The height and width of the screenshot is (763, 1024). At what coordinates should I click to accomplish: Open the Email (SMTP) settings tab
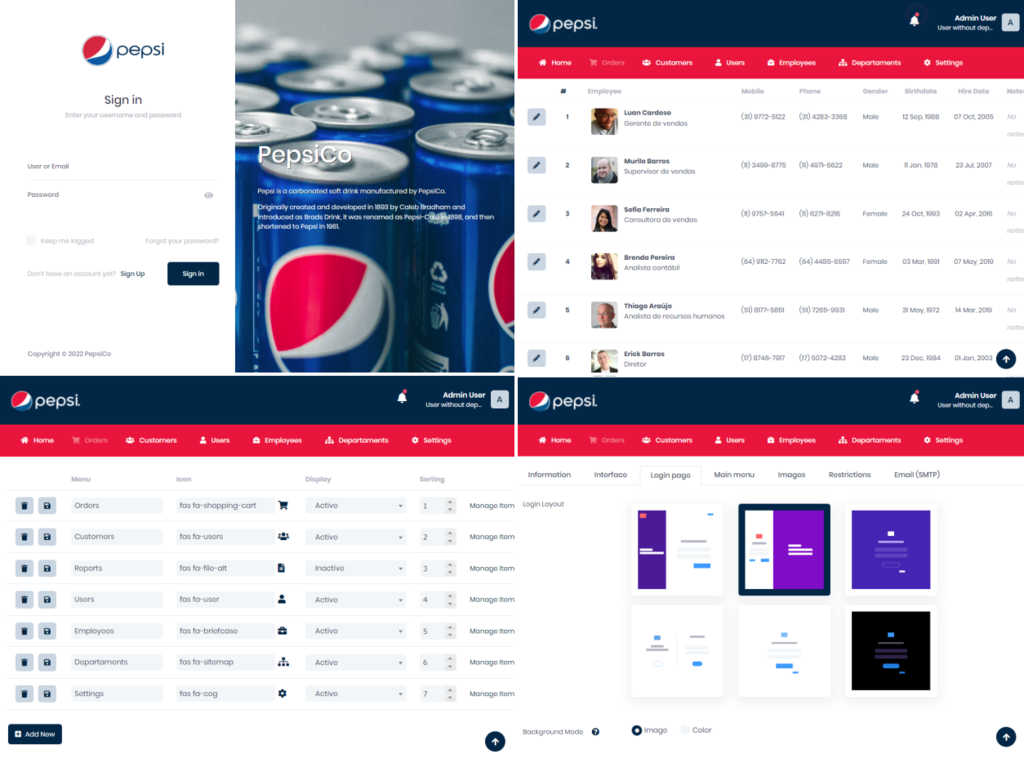click(x=917, y=475)
